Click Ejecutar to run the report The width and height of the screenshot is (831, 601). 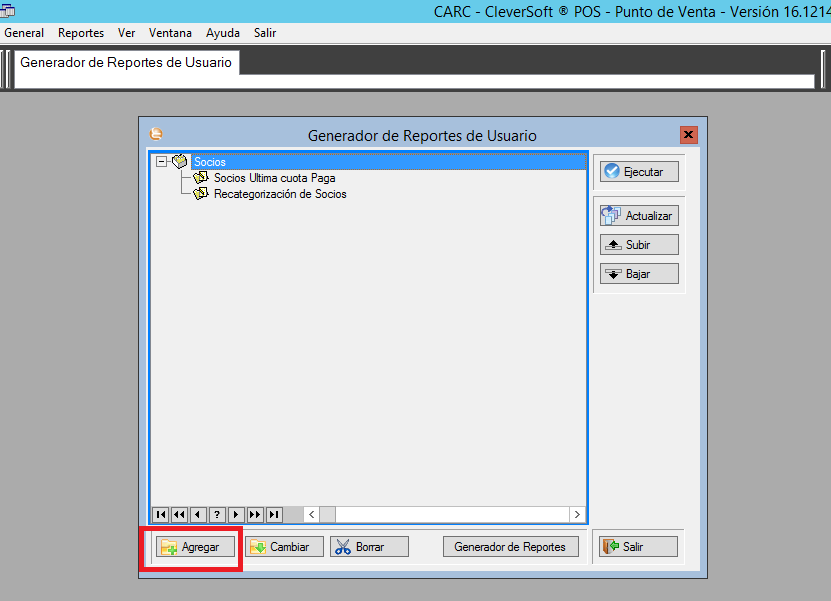tap(639, 172)
